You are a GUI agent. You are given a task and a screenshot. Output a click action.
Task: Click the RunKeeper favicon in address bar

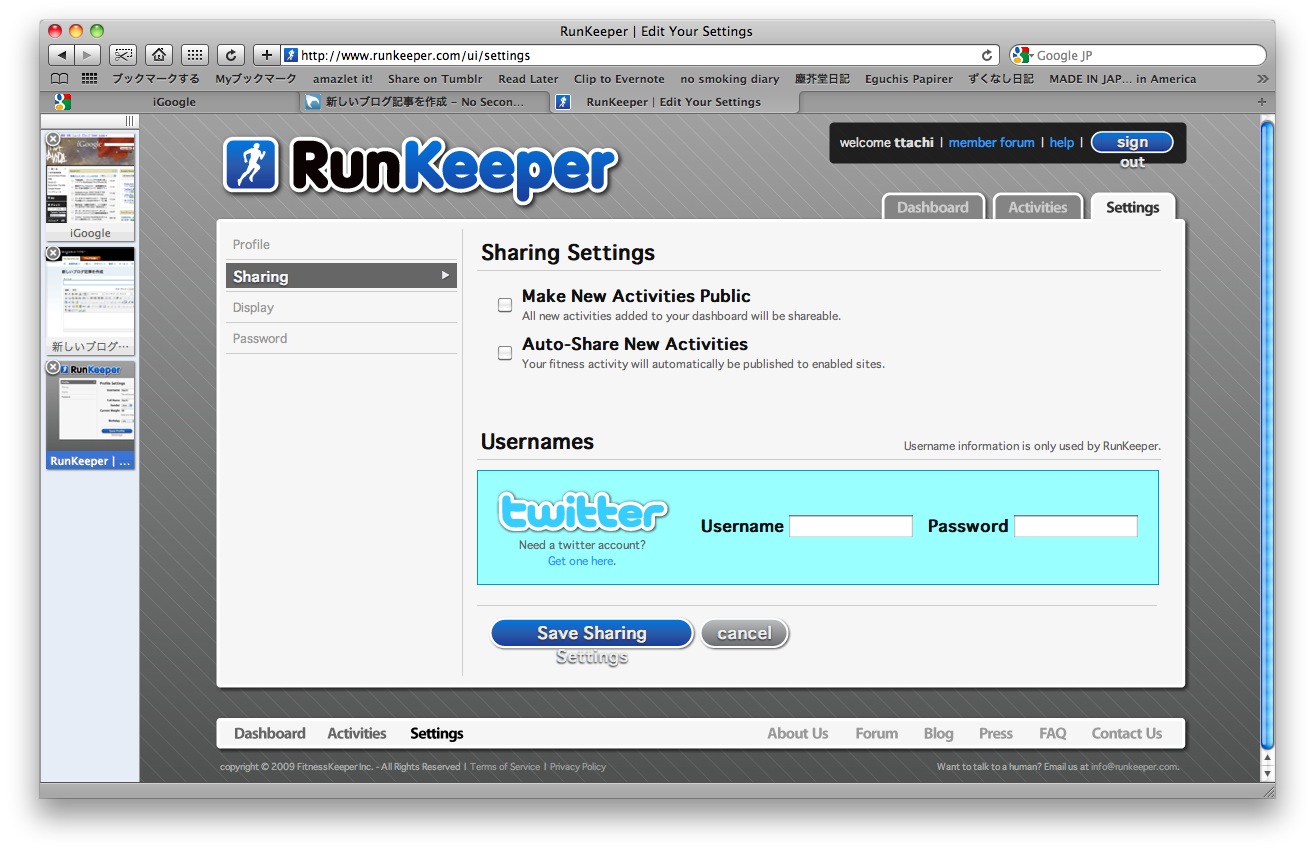(x=291, y=55)
